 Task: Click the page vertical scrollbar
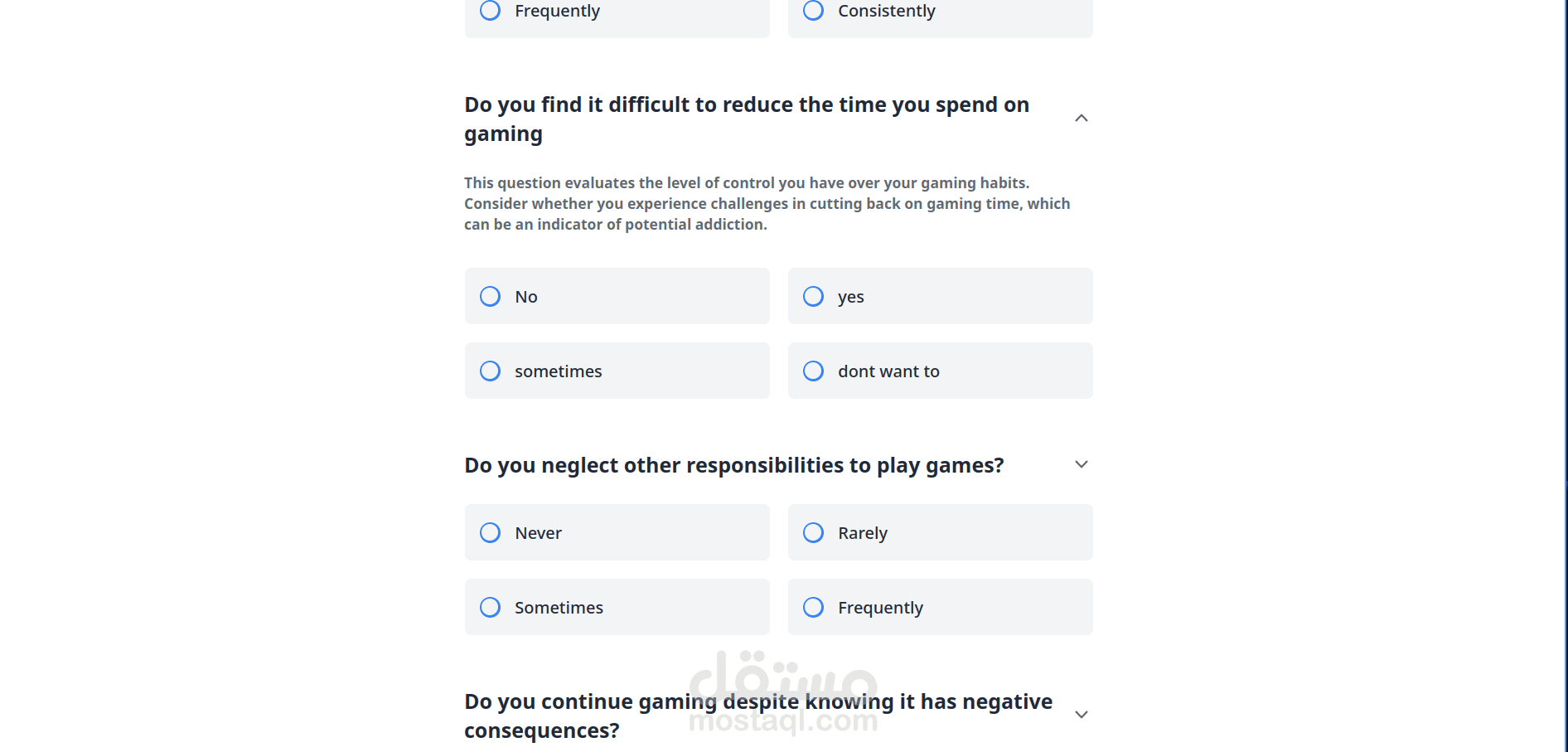pos(1566,376)
